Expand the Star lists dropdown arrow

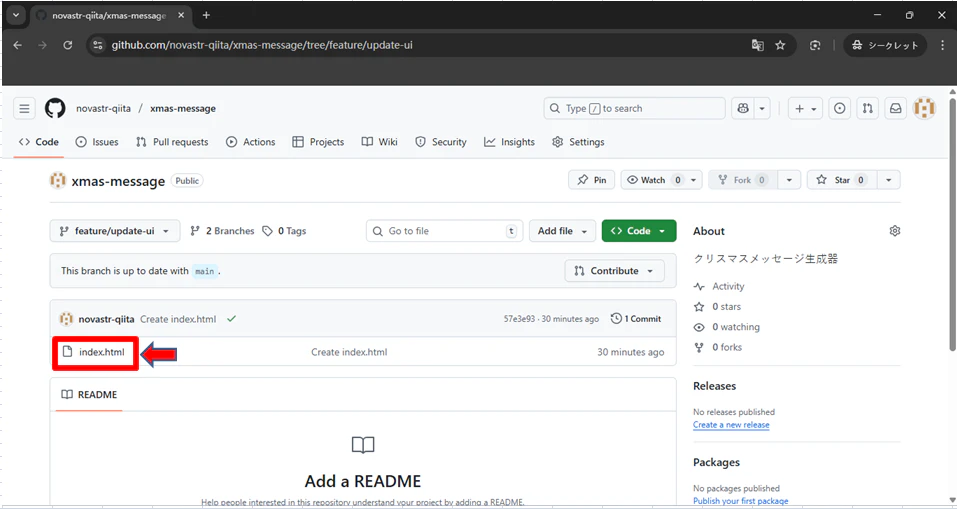pos(889,180)
